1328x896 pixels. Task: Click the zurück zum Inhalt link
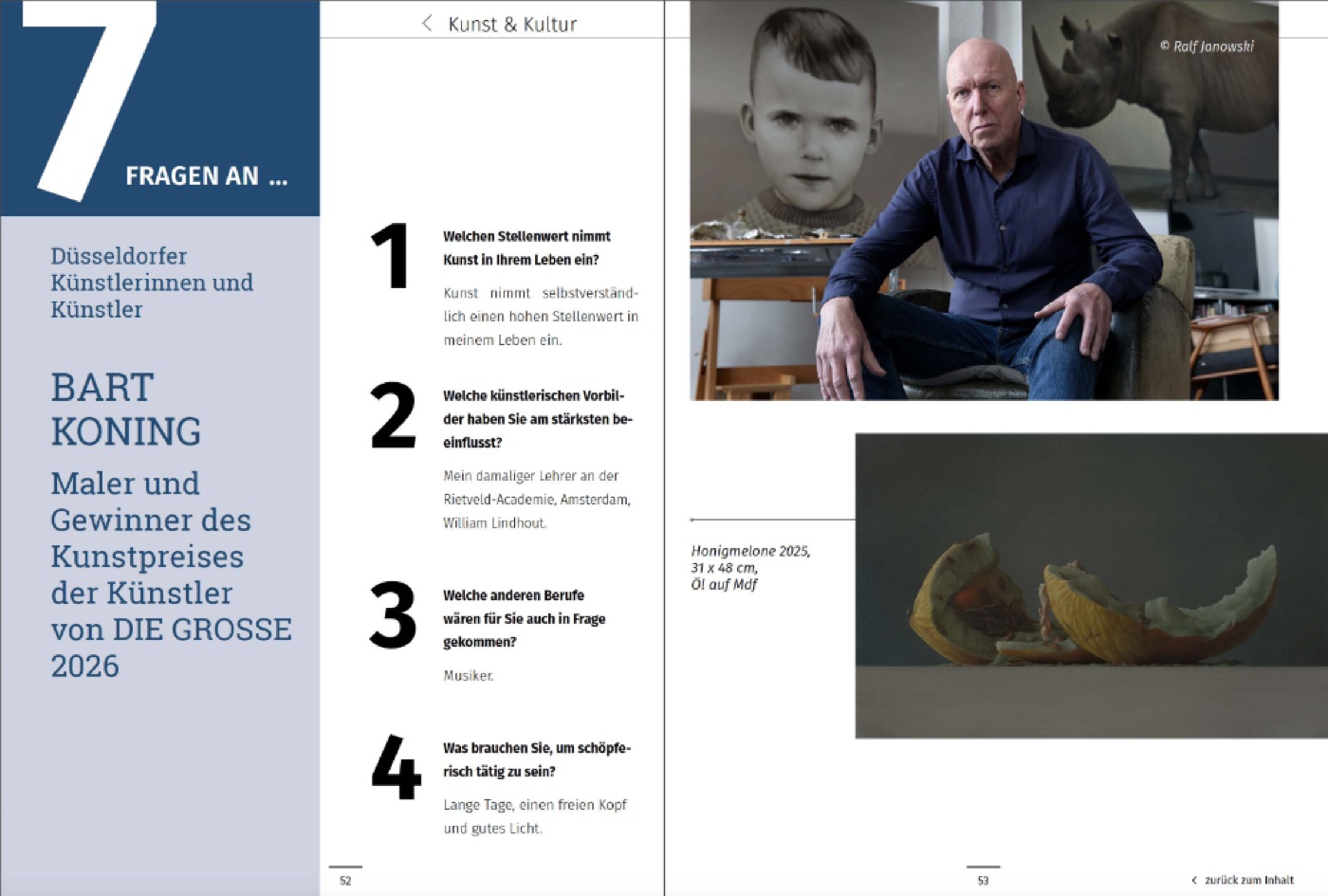tap(1249, 880)
